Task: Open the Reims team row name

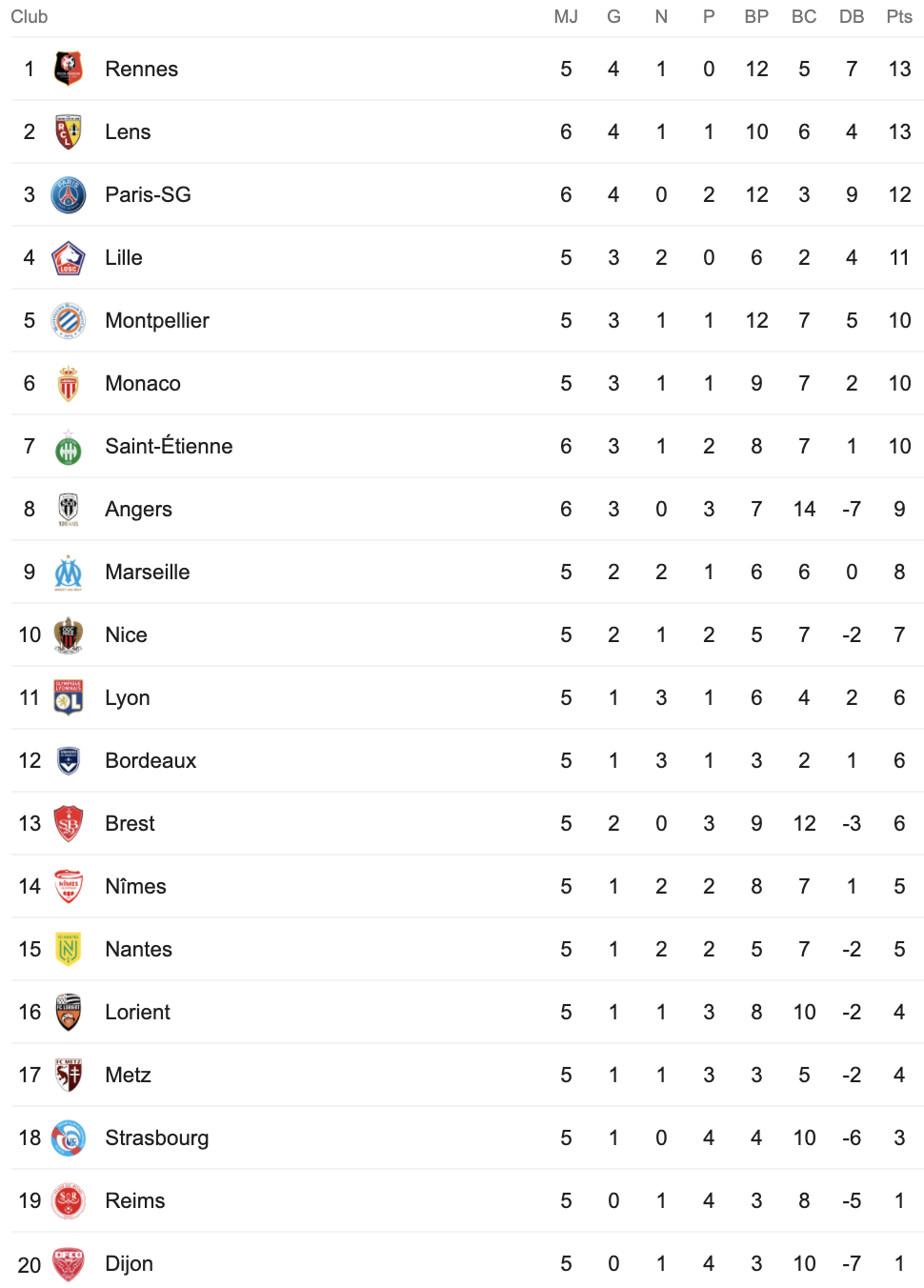Action: pyautogui.click(x=134, y=1200)
